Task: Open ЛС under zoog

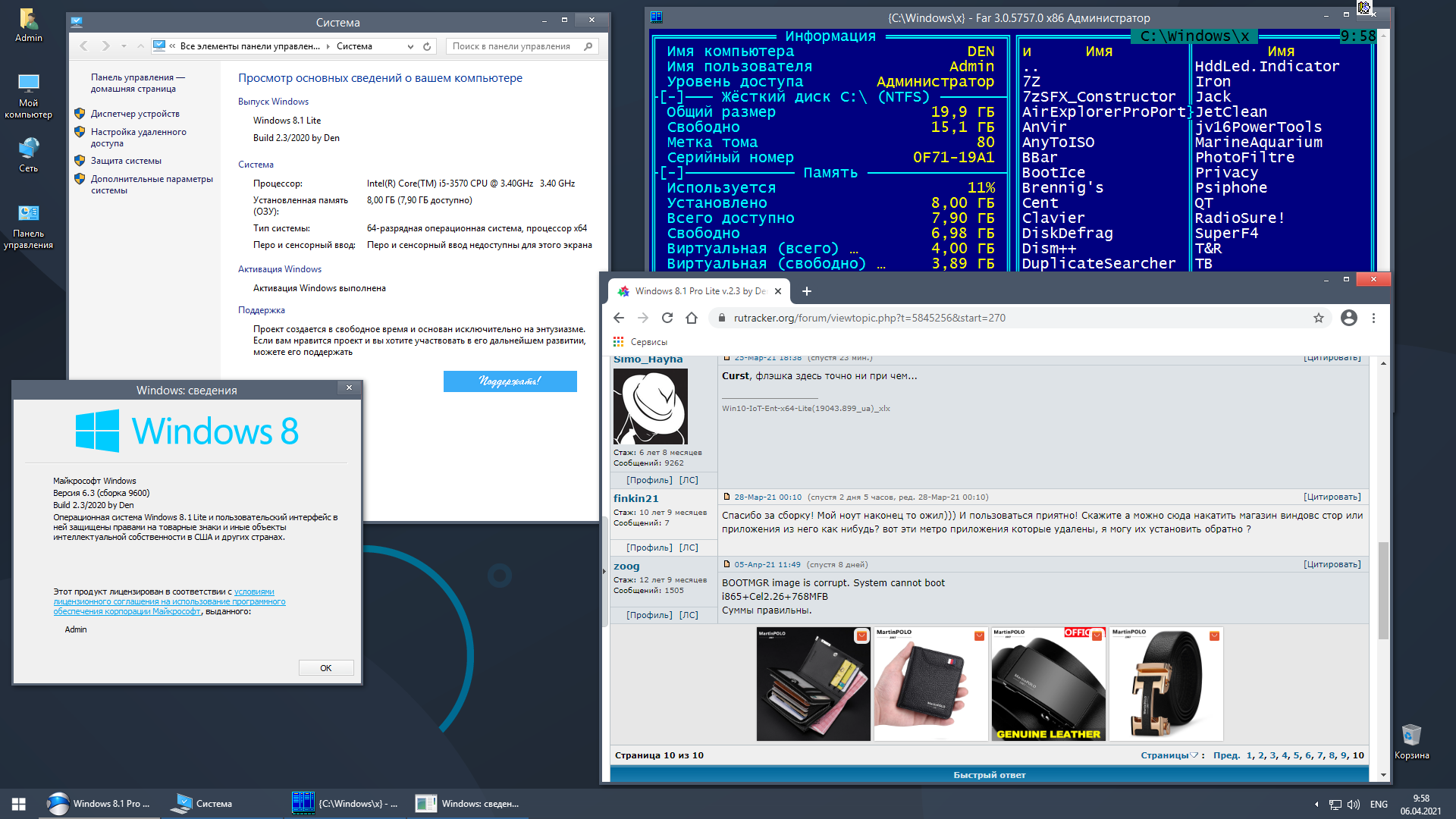Action: tap(689, 615)
